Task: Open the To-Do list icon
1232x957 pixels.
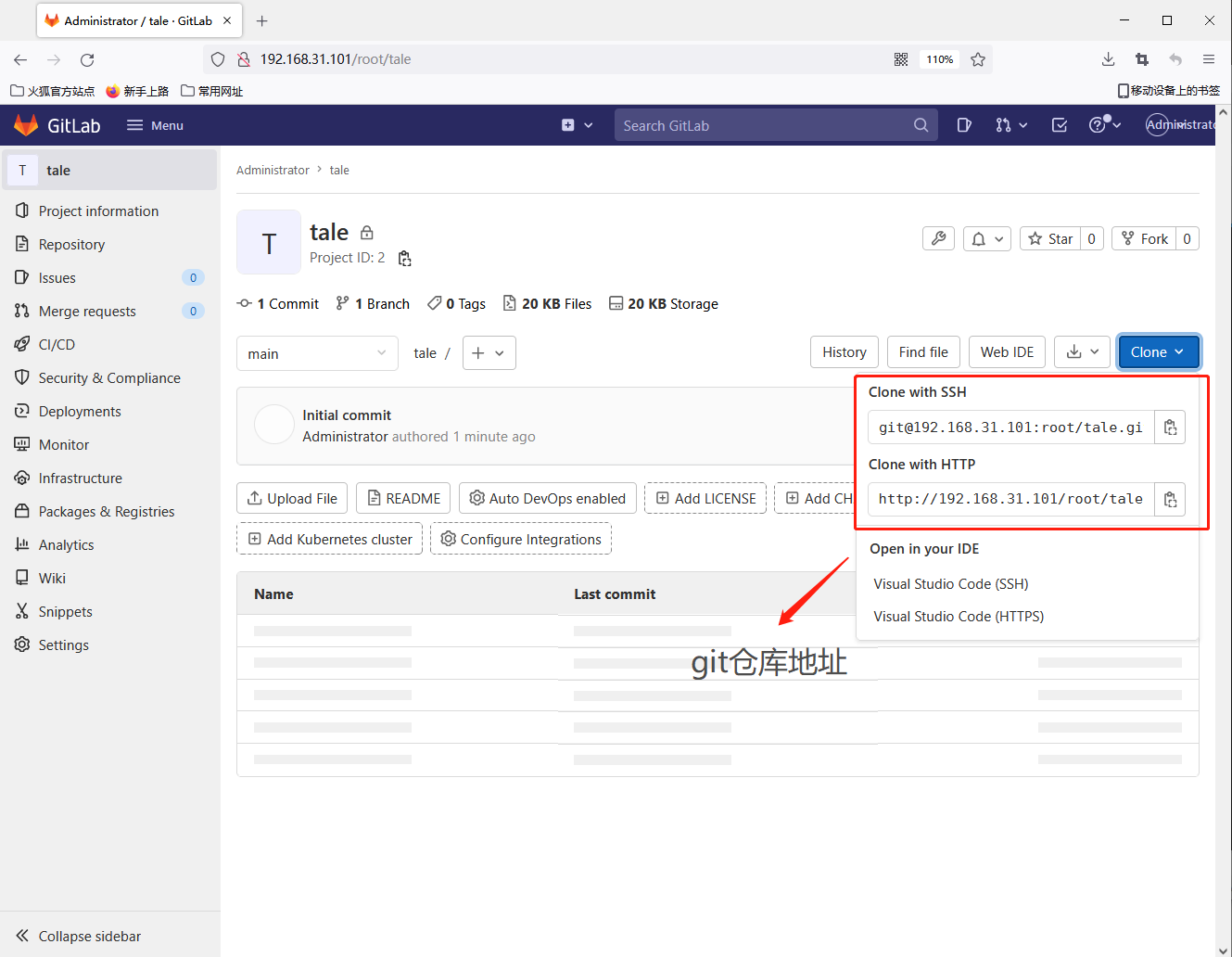Action: tap(1059, 125)
